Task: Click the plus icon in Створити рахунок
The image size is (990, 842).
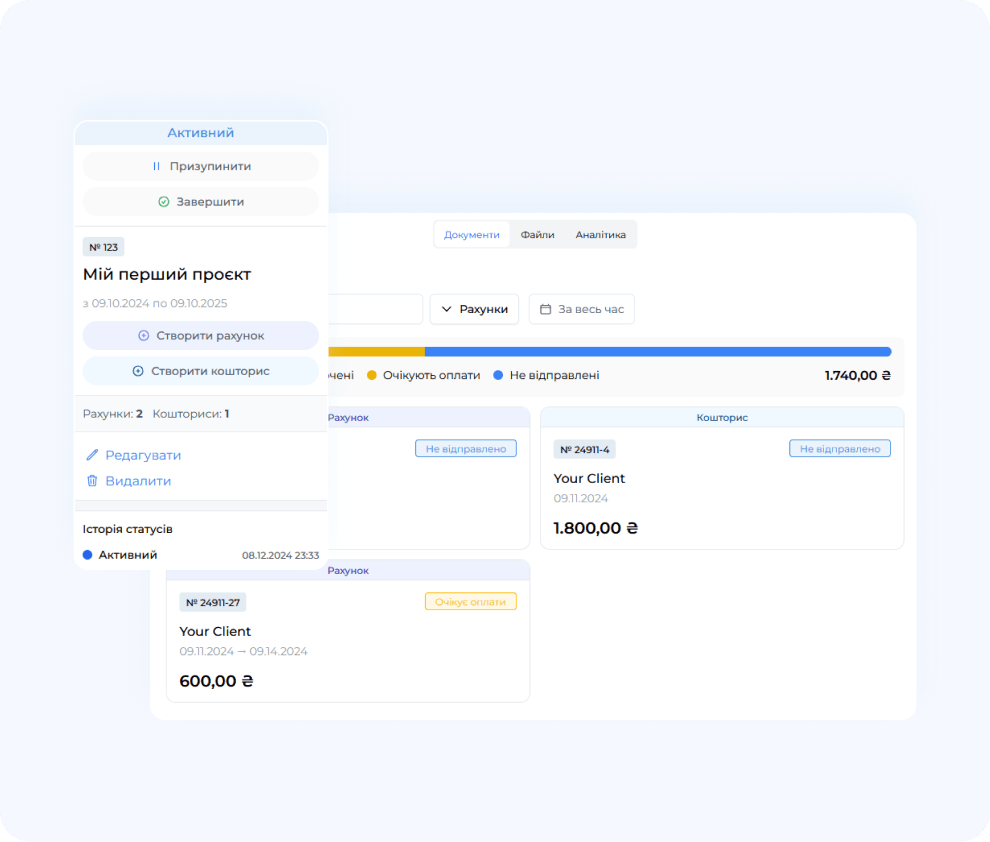Action: tap(144, 336)
